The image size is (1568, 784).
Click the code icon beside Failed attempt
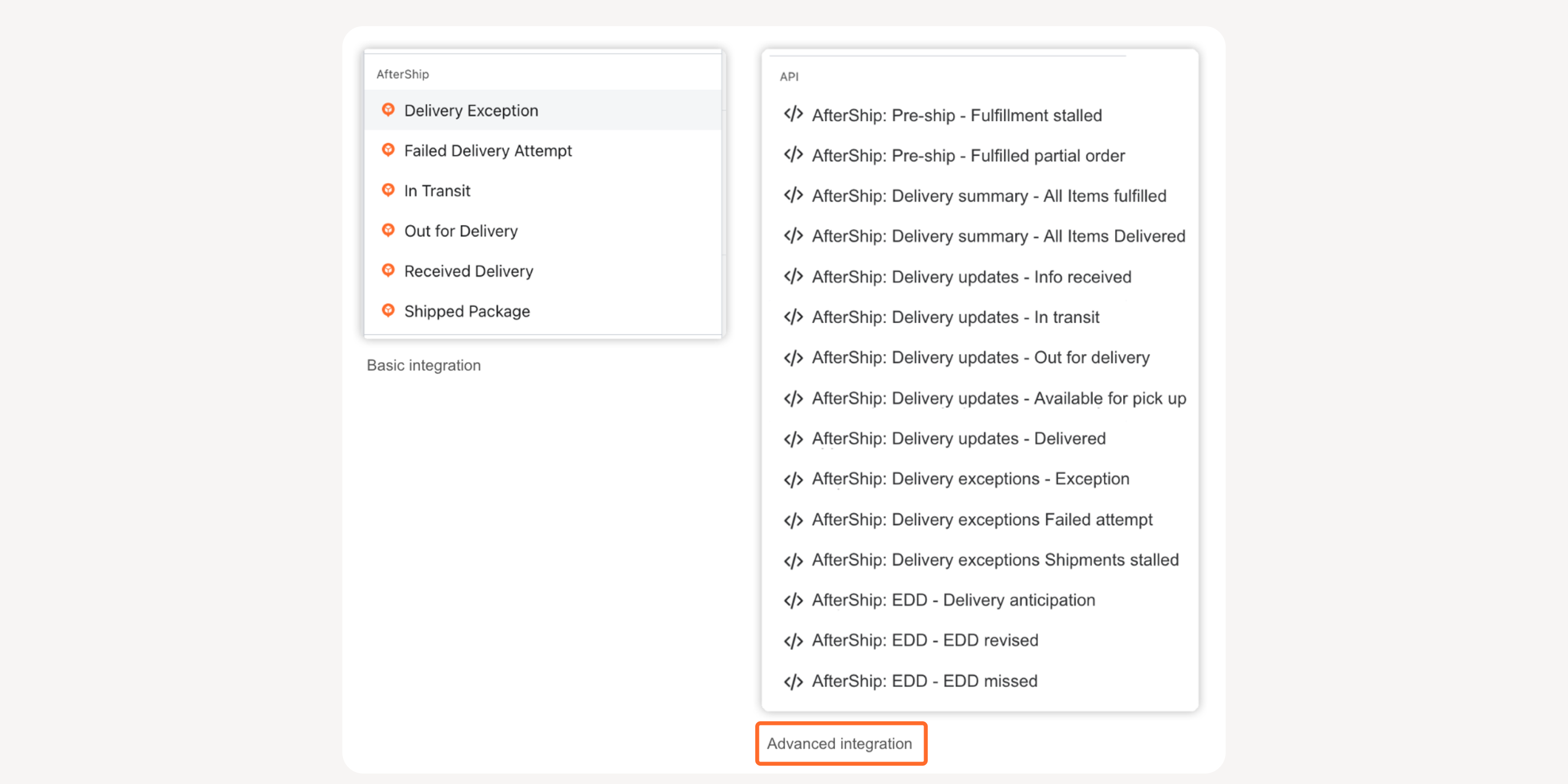point(793,520)
